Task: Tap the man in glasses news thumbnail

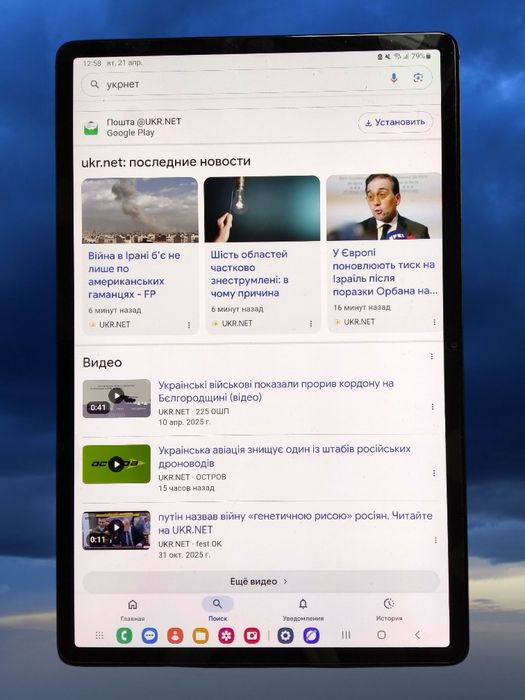Action: 384,207
